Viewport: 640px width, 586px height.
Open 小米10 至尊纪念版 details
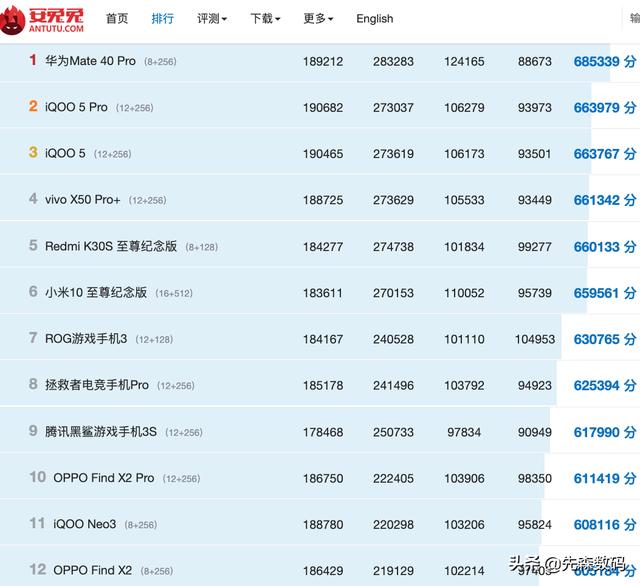click(95, 293)
